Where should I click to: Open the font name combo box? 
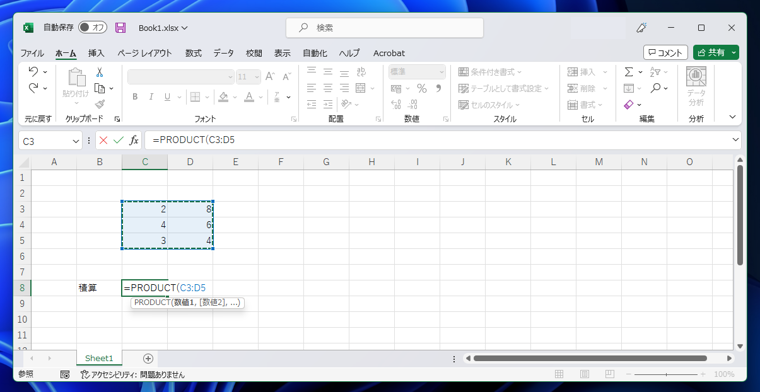pos(181,77)
